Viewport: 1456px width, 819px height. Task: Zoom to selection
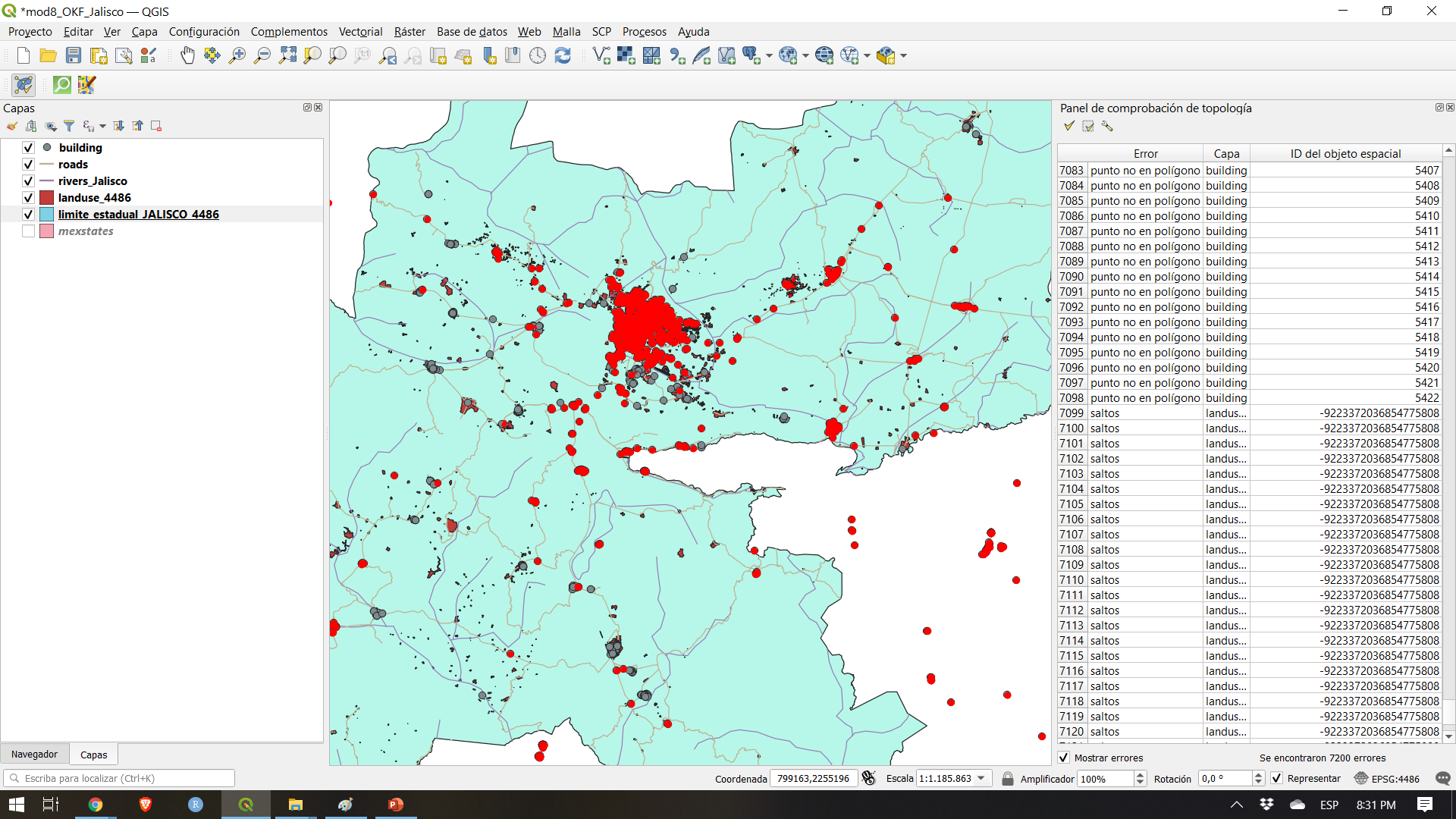click(x=312, y=55)
